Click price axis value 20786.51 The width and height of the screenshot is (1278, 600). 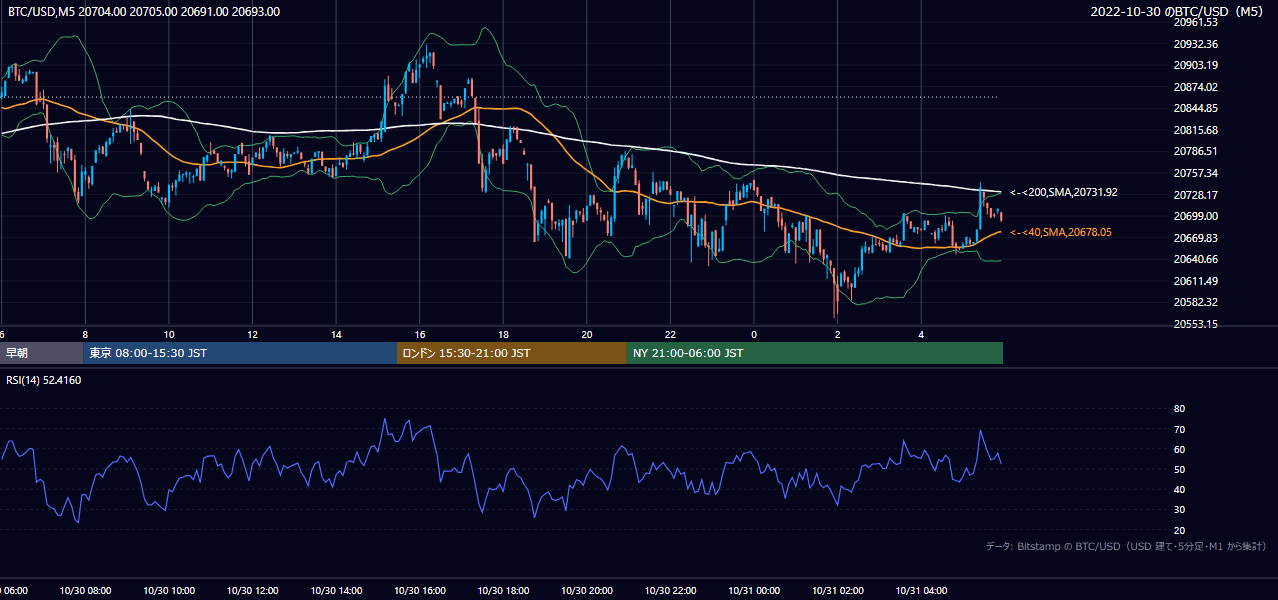pos(1195,151)
